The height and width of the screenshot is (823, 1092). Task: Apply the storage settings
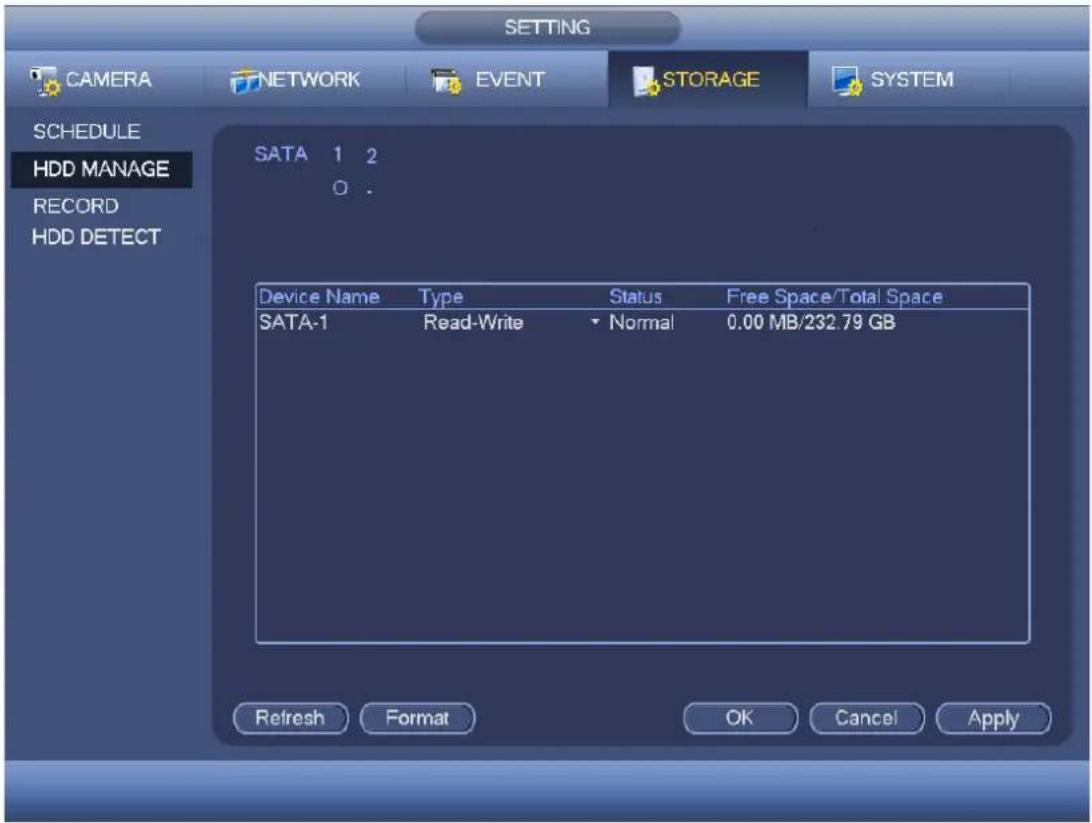click(994, 718)
